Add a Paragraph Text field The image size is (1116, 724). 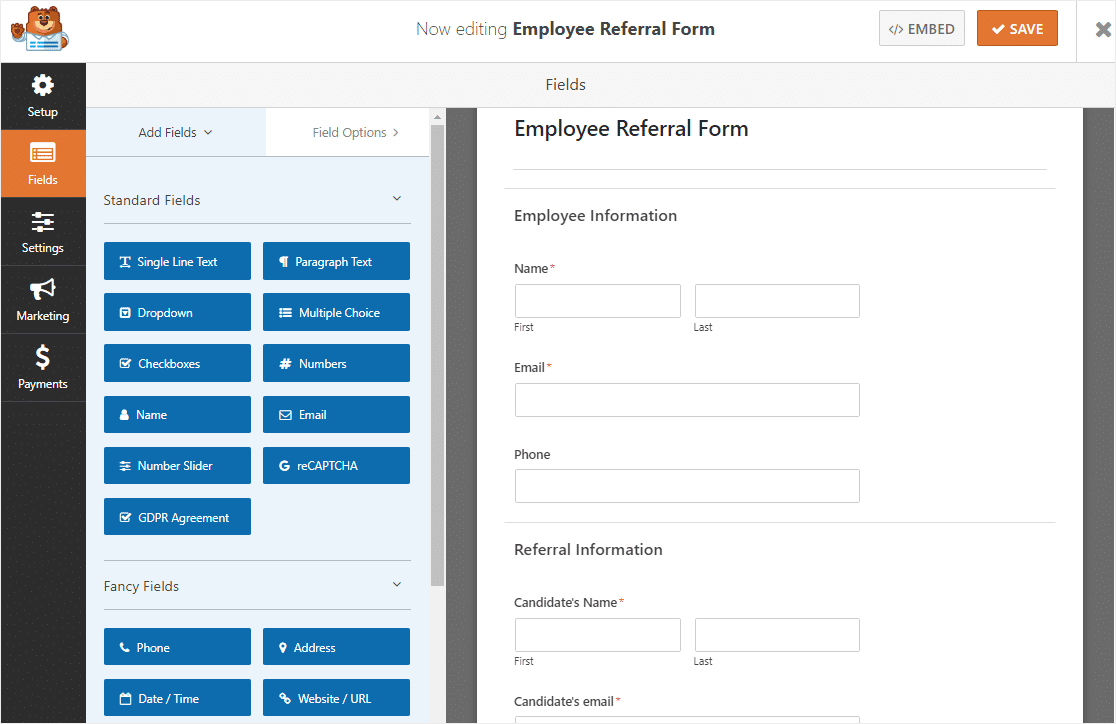pyautogui.click(x=336, y=261)
